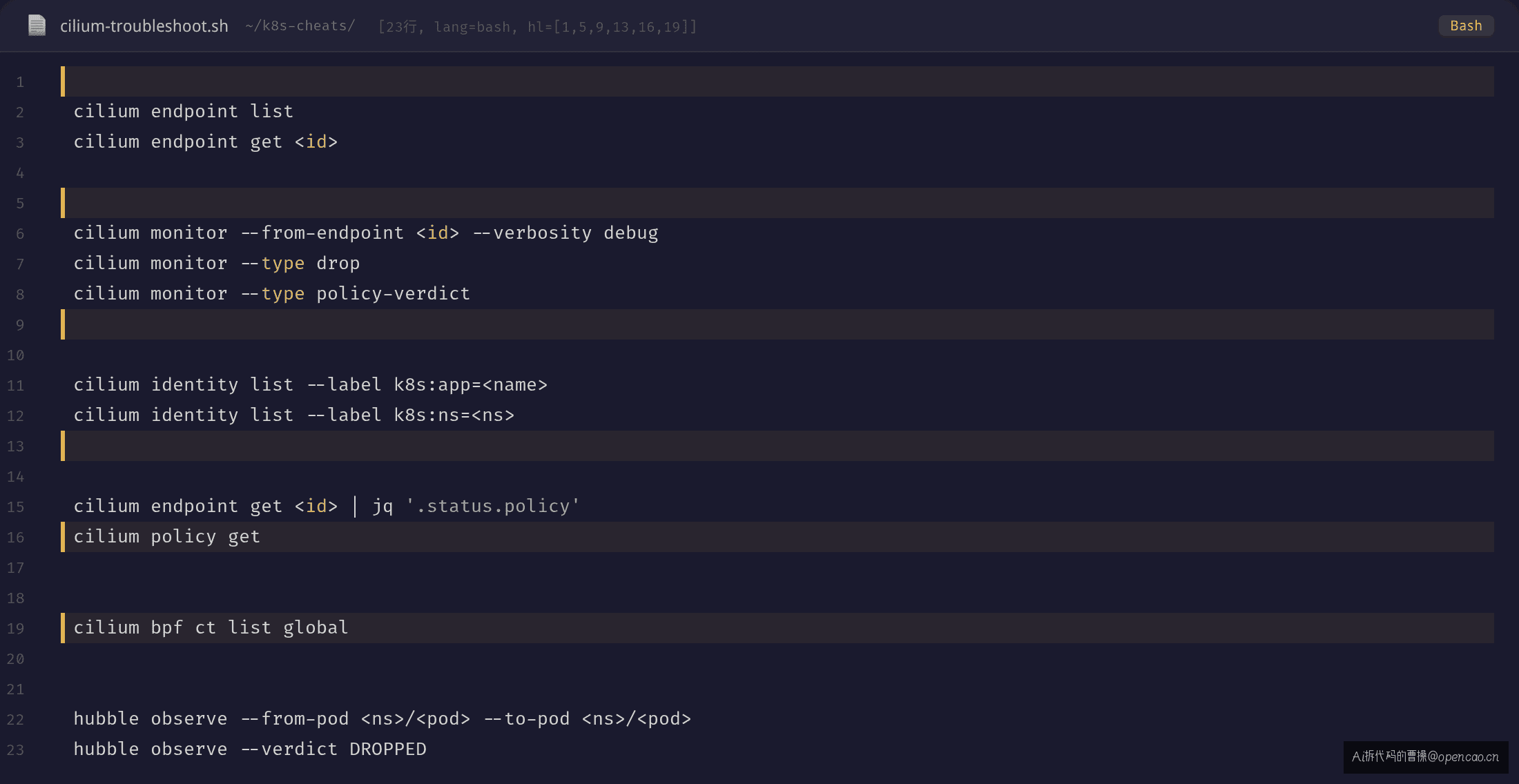Select line number 16 in gutter
This screenshot has width=1519, height=784.
point(15,537)
